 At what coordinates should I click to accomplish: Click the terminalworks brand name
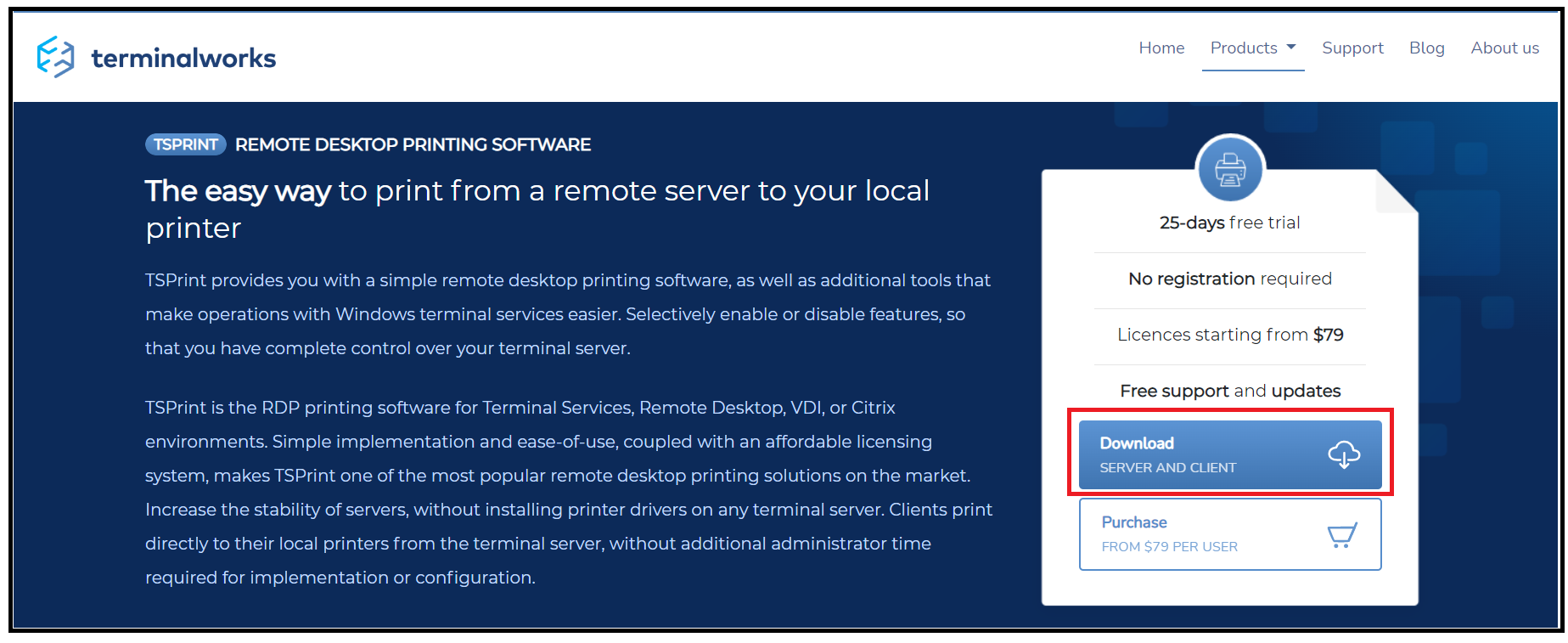[x=183, y=58]
